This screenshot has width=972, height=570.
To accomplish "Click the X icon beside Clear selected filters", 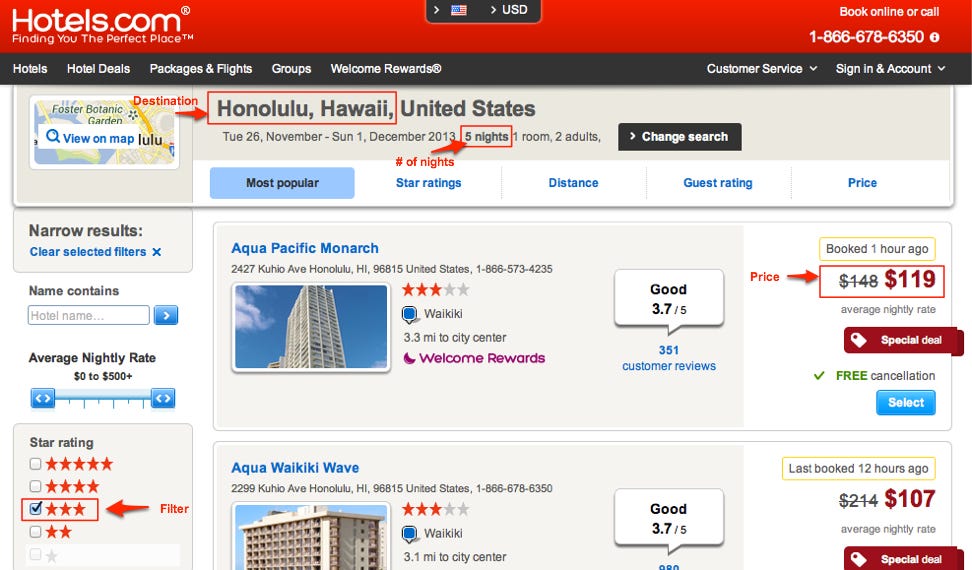I will click(157, 252).
